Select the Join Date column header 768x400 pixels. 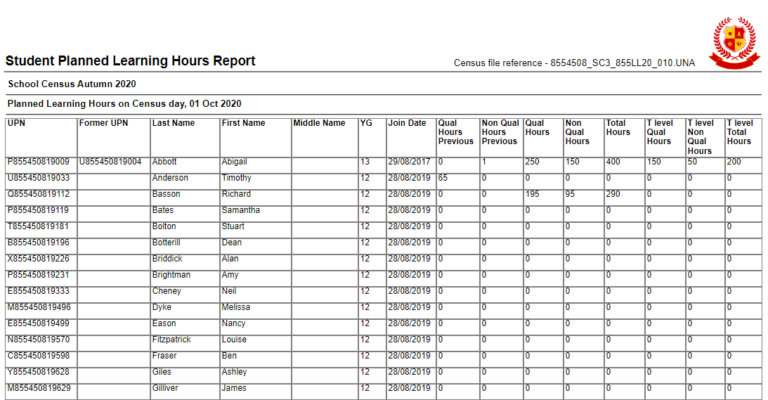coord(407,124)
